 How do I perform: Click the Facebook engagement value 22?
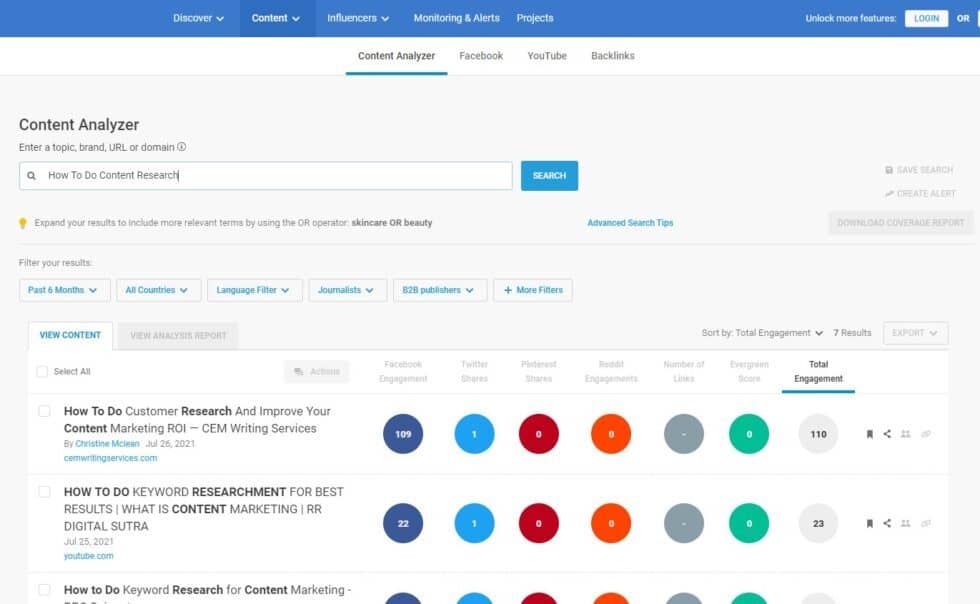pyautogui.click(x=403, y=523)
